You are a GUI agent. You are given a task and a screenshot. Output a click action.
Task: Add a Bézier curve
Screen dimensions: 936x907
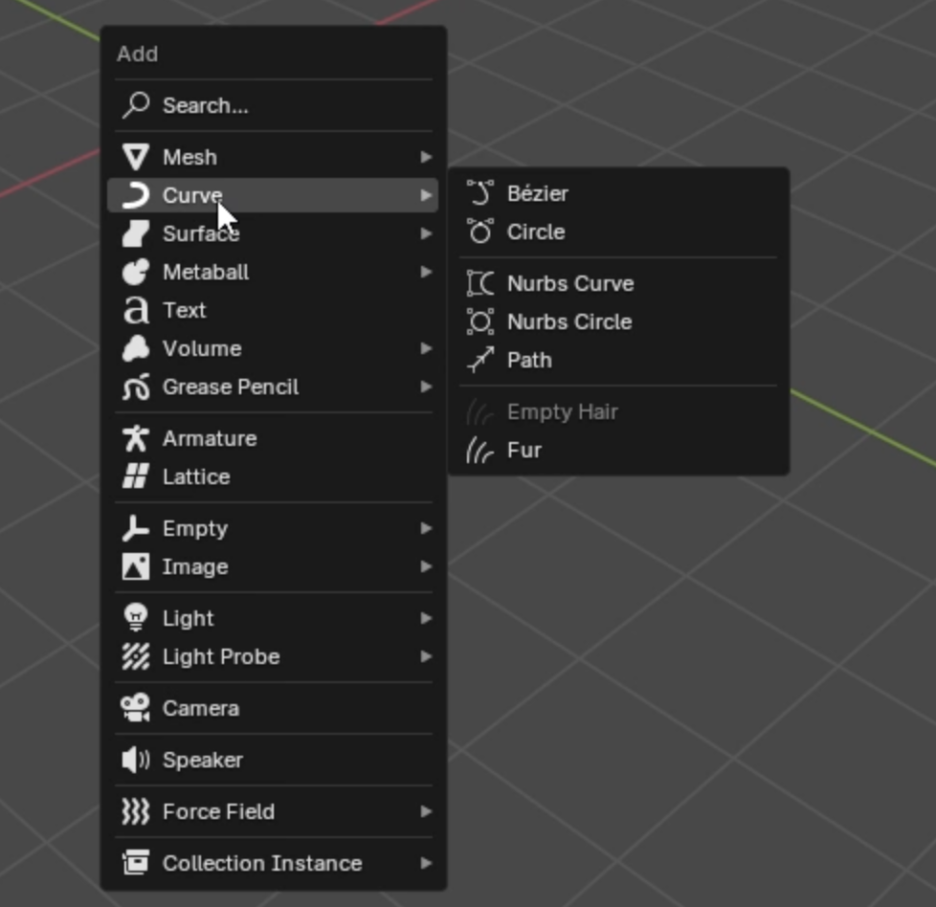618,193
